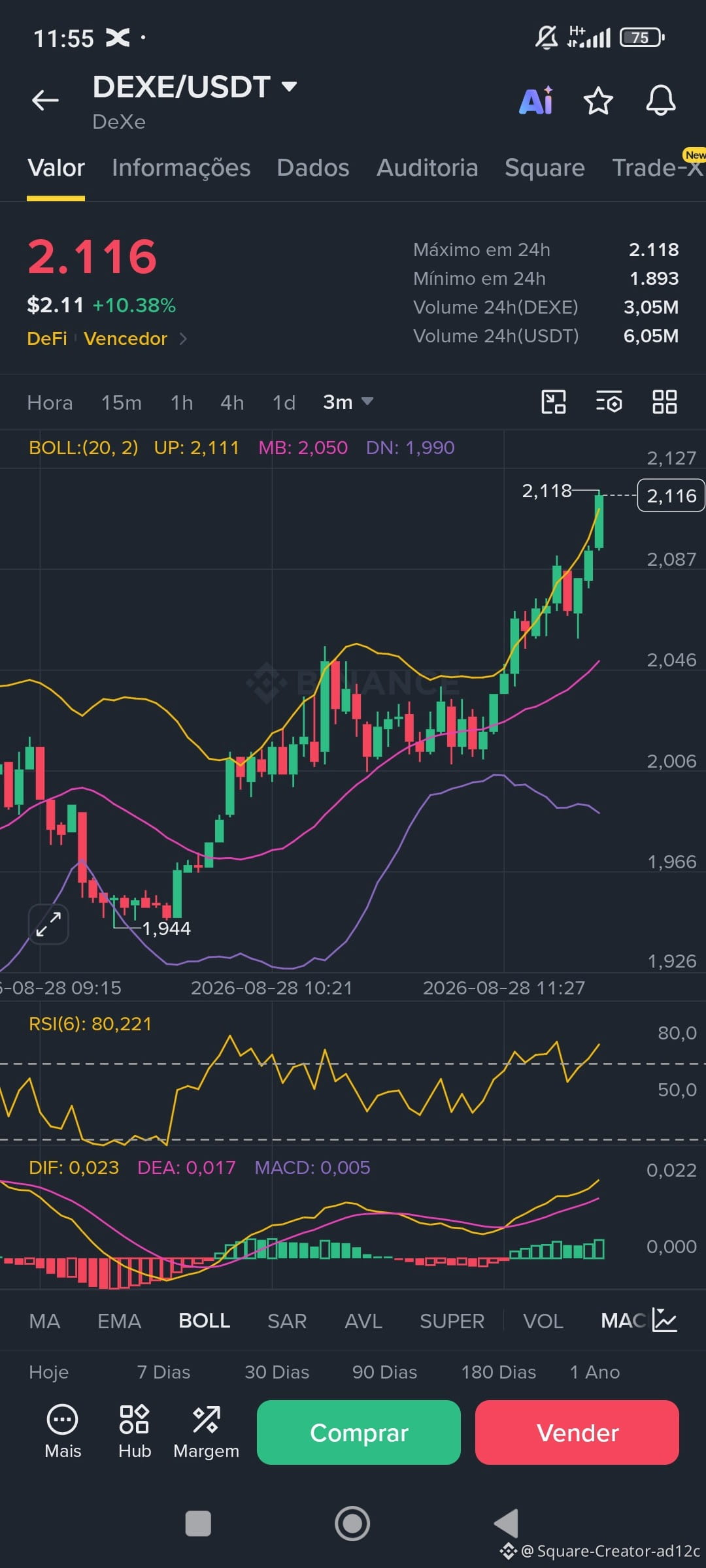
Task: Select the 15m timeframe
Action: 122,402
